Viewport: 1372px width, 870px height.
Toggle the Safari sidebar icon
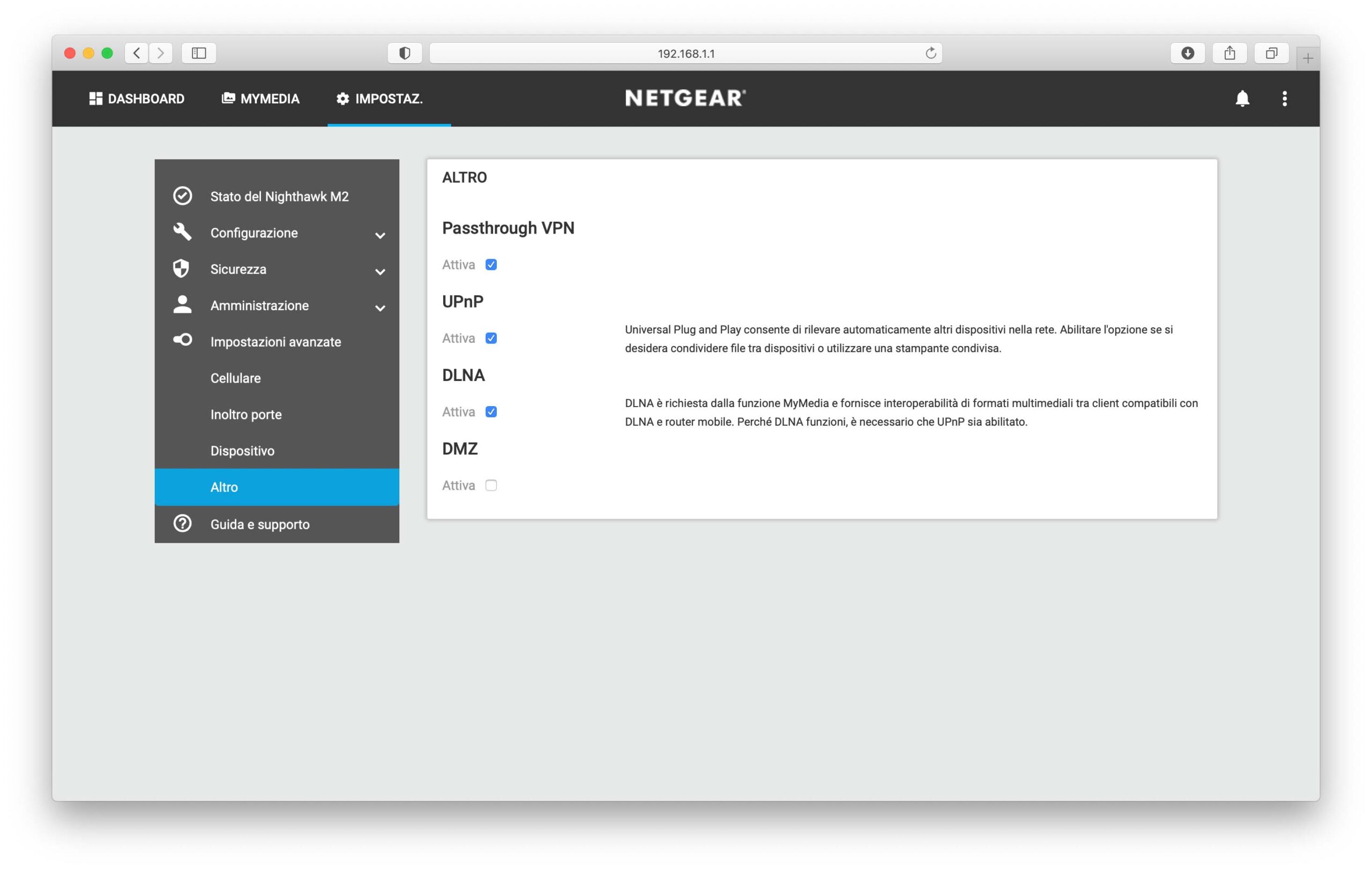click(198, 53)
